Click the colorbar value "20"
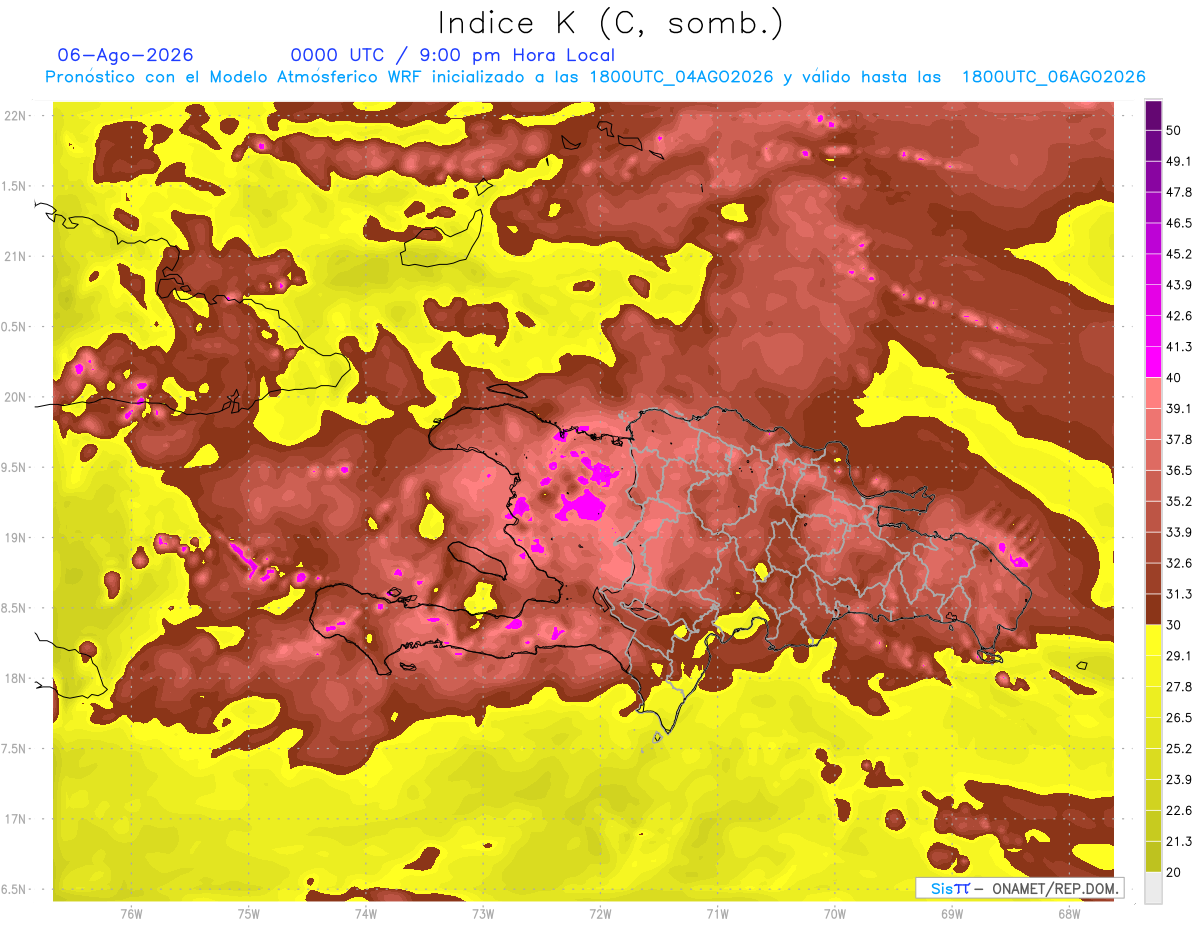The height and width of the screenshot is (927, 1200). pyautogui.click(x=1174, y=872)
